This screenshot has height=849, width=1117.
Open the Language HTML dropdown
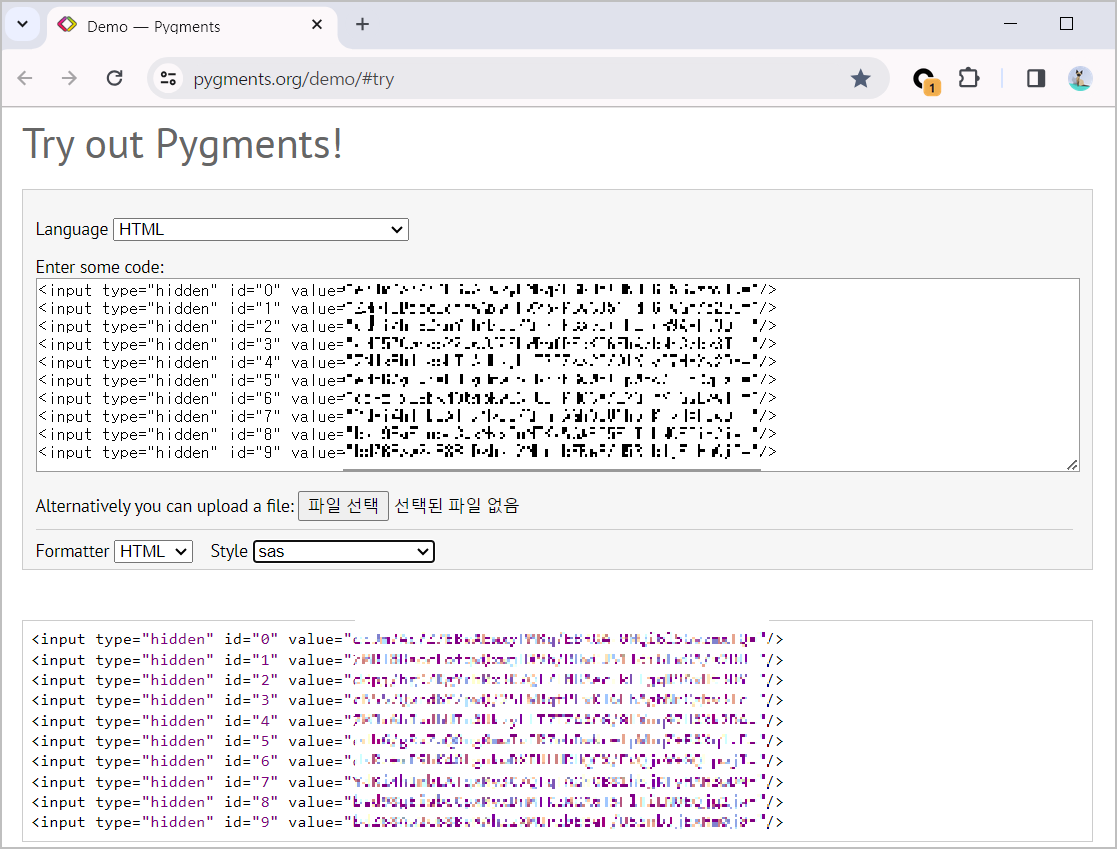pyautogui.click(x=261, y=229)
